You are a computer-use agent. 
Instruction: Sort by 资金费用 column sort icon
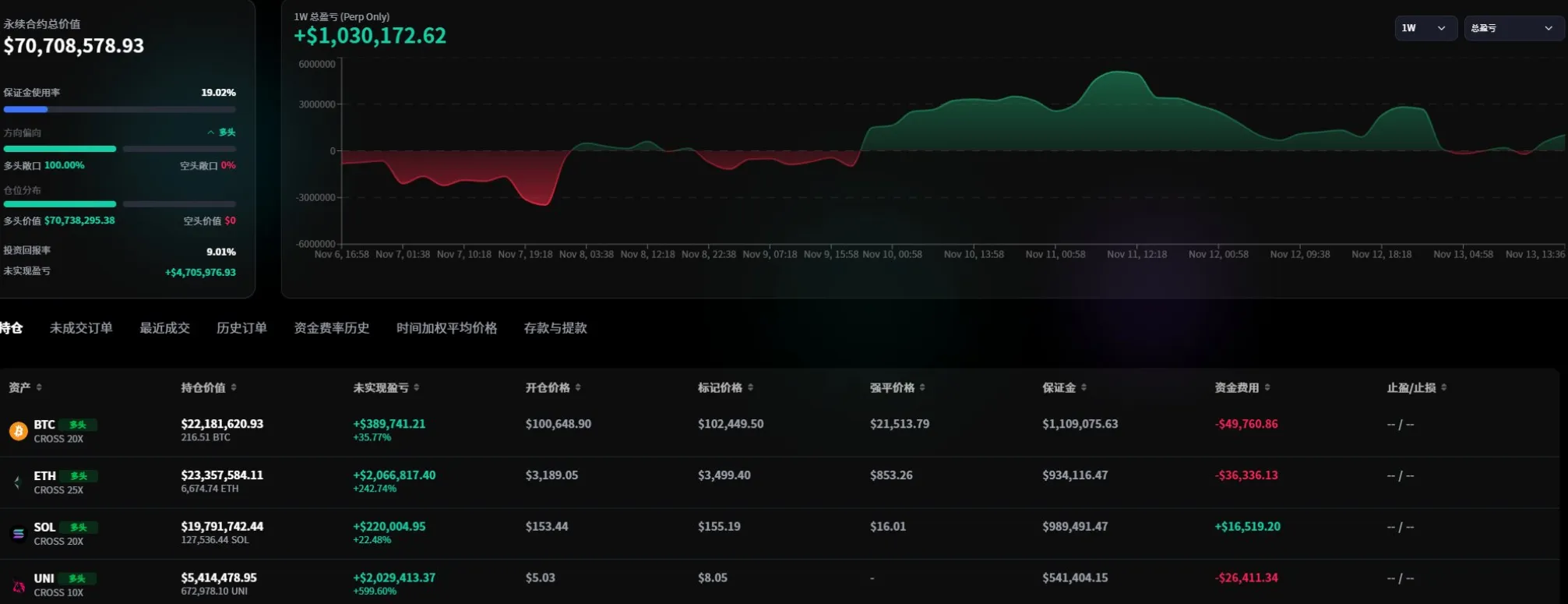coord(1267,387)
